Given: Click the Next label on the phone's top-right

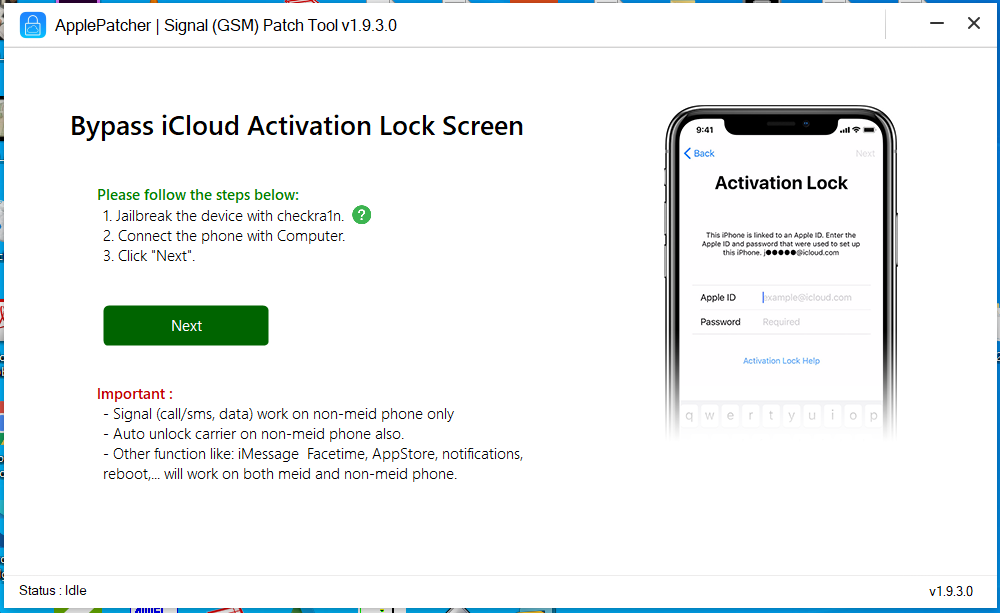Looking at the screenshot, I should (864, 153).
